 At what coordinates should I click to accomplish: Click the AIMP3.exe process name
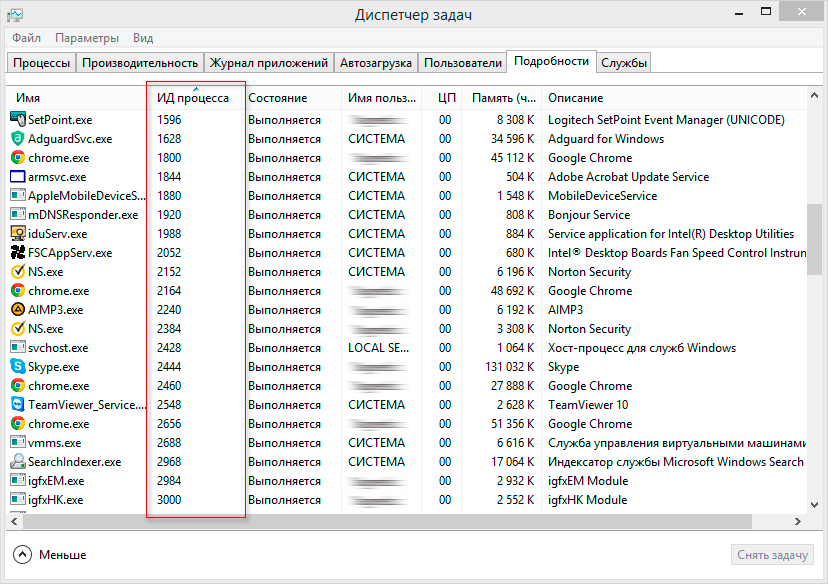click(x=55, y=309)
